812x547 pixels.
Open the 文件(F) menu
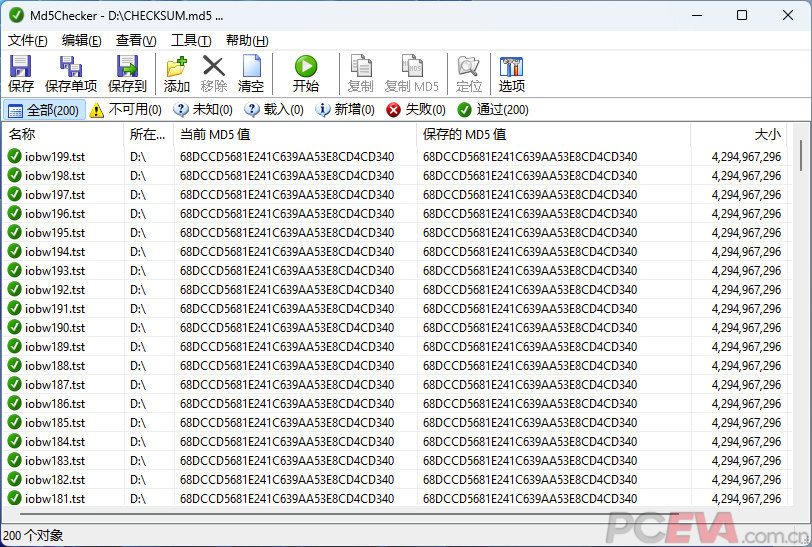[x=28, y=40]
